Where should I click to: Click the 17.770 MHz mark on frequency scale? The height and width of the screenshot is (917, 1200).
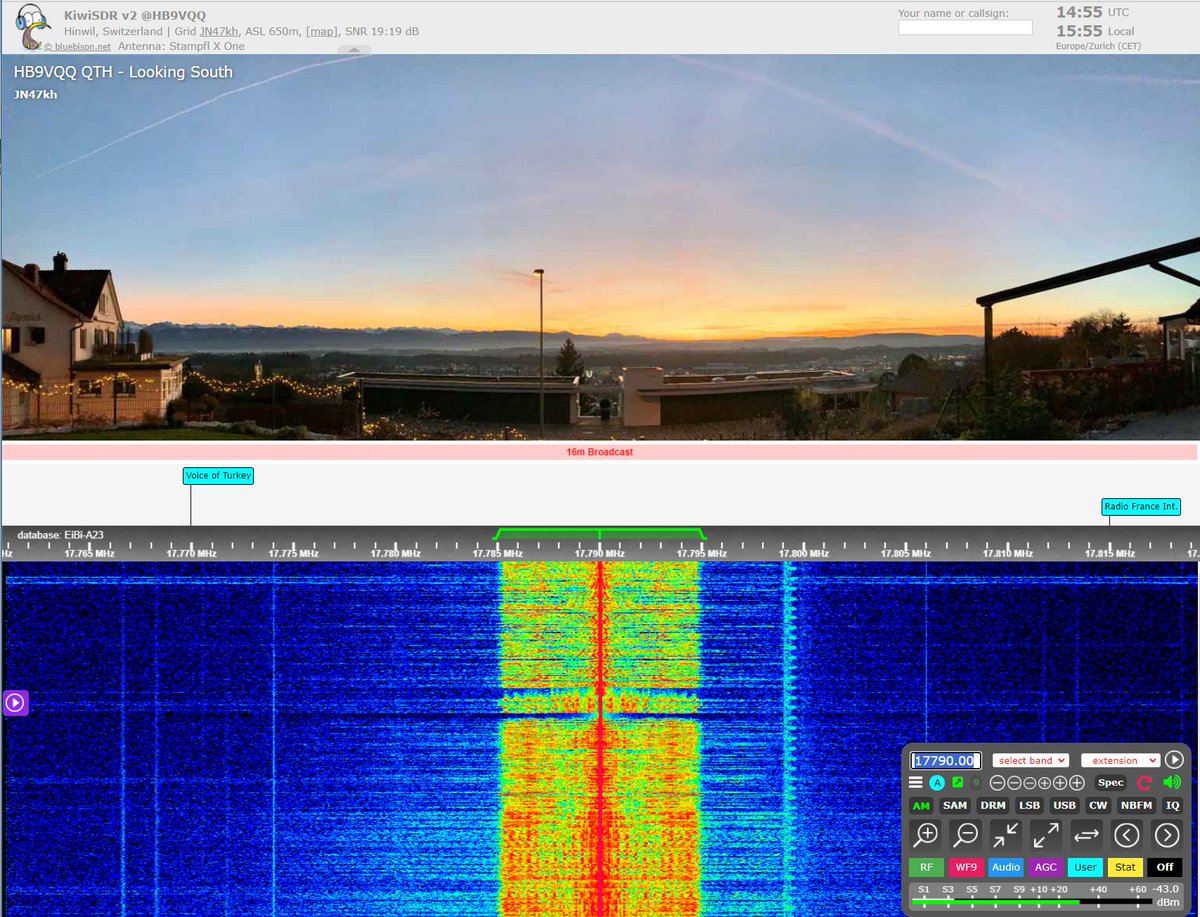coord(192,553)
